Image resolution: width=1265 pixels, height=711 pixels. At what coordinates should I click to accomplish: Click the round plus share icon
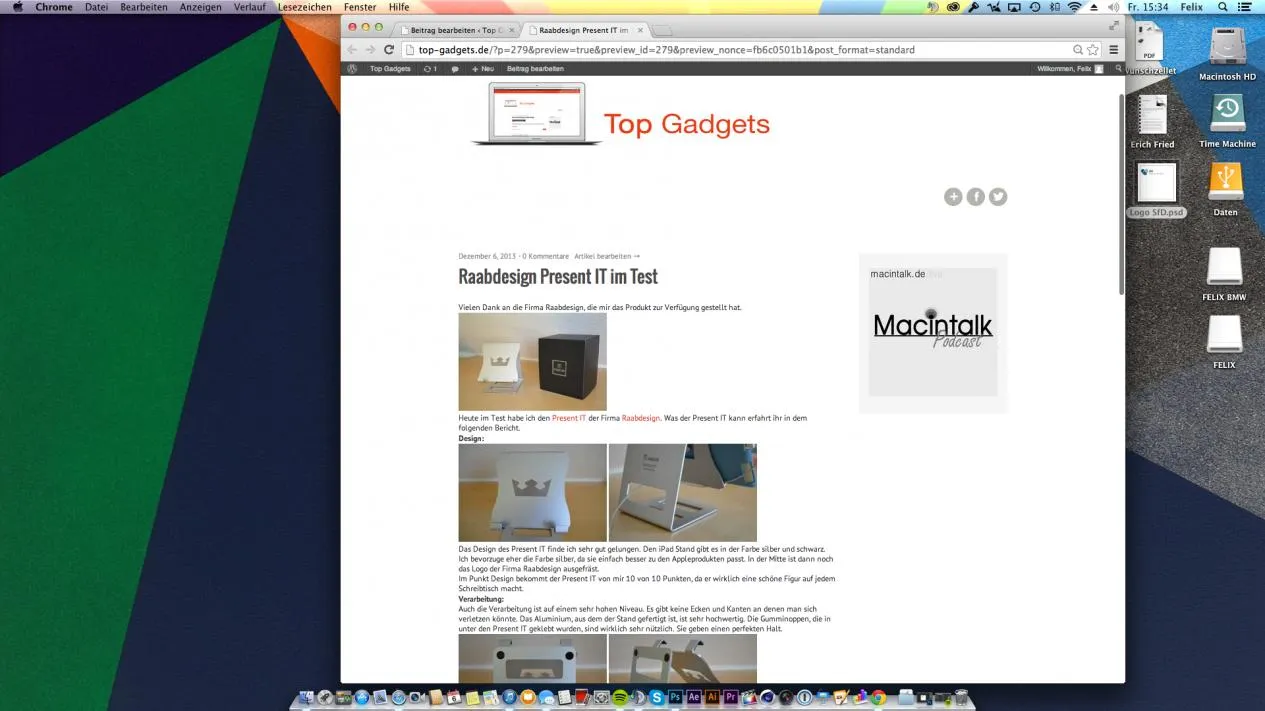coord(953,197)
